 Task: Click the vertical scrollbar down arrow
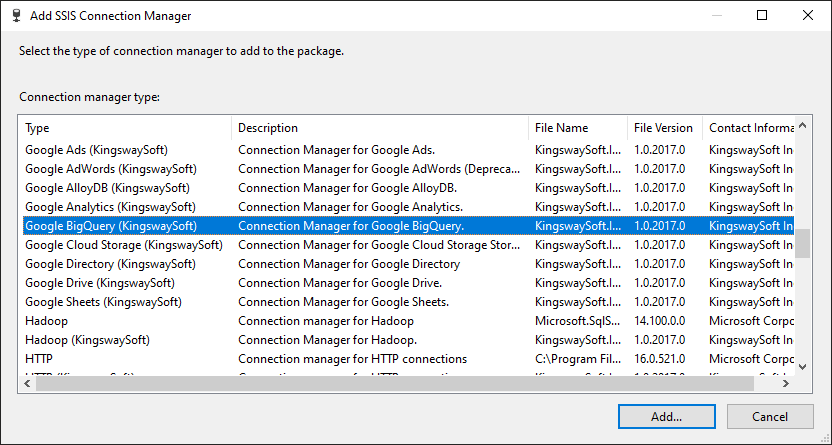(802, 367)
